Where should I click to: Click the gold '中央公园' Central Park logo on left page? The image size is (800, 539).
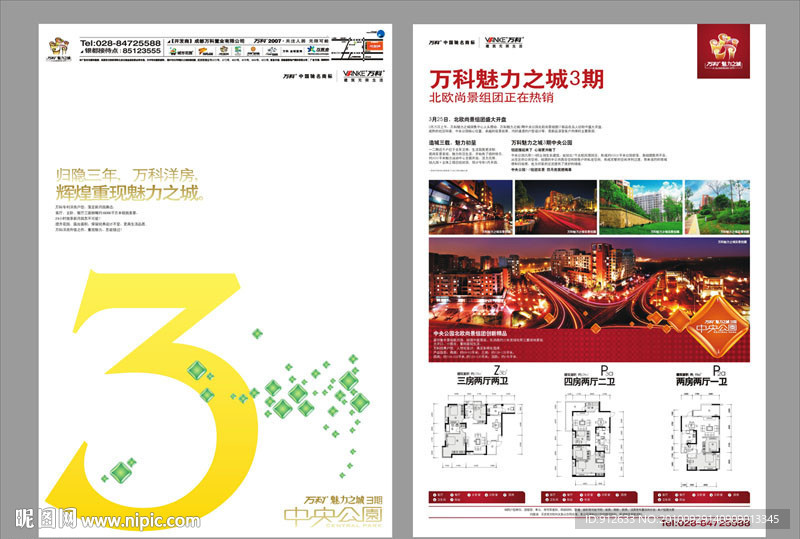(x=333, y=517)
